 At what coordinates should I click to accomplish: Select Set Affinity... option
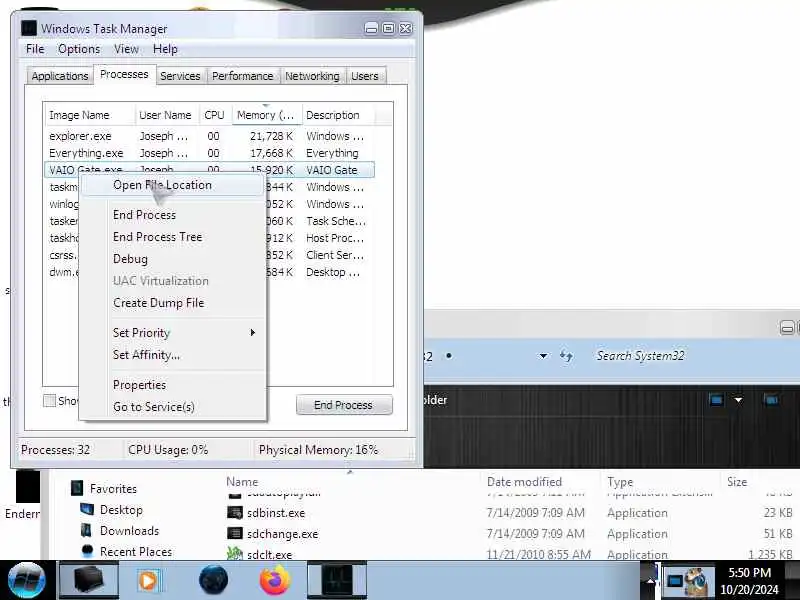[x=172, y=355]
